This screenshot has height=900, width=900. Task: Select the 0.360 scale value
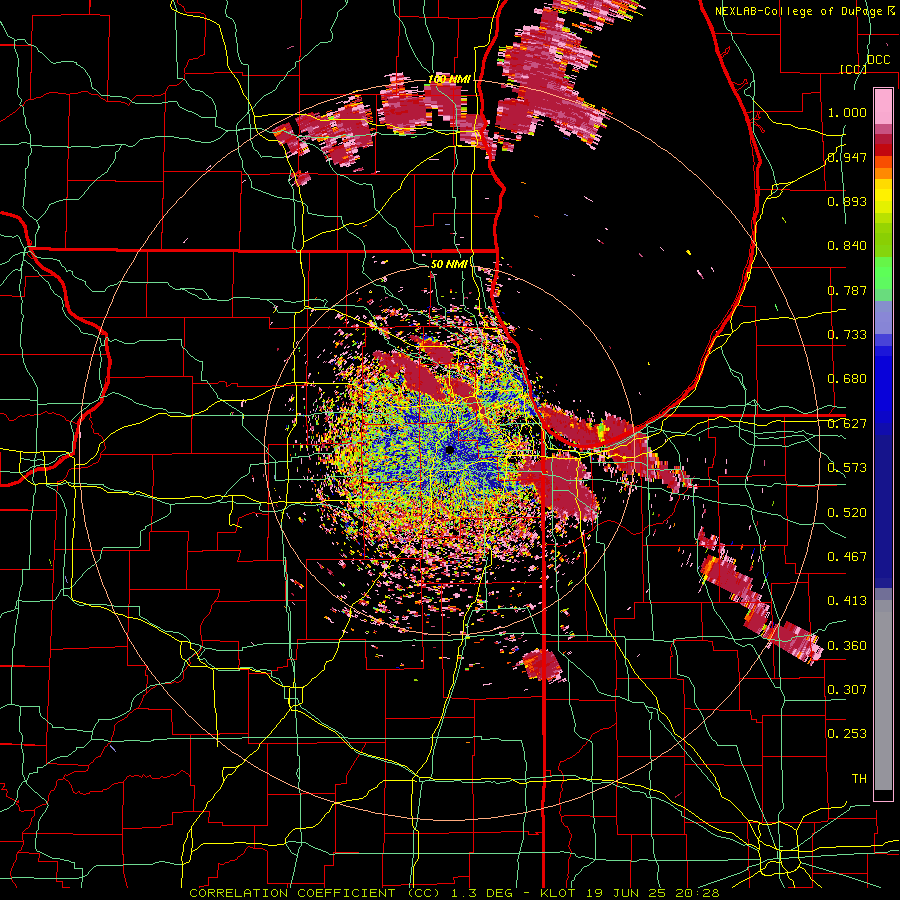847,646
